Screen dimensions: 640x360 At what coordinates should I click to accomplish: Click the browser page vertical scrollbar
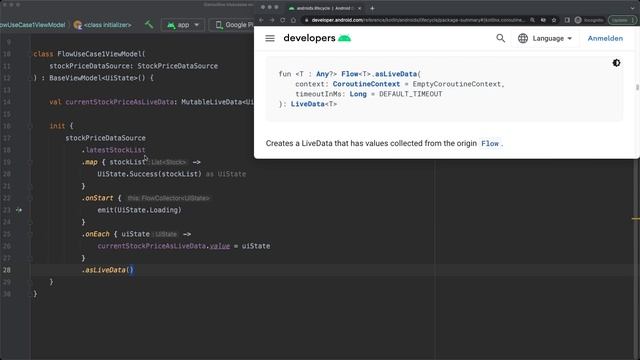point(637,88)
